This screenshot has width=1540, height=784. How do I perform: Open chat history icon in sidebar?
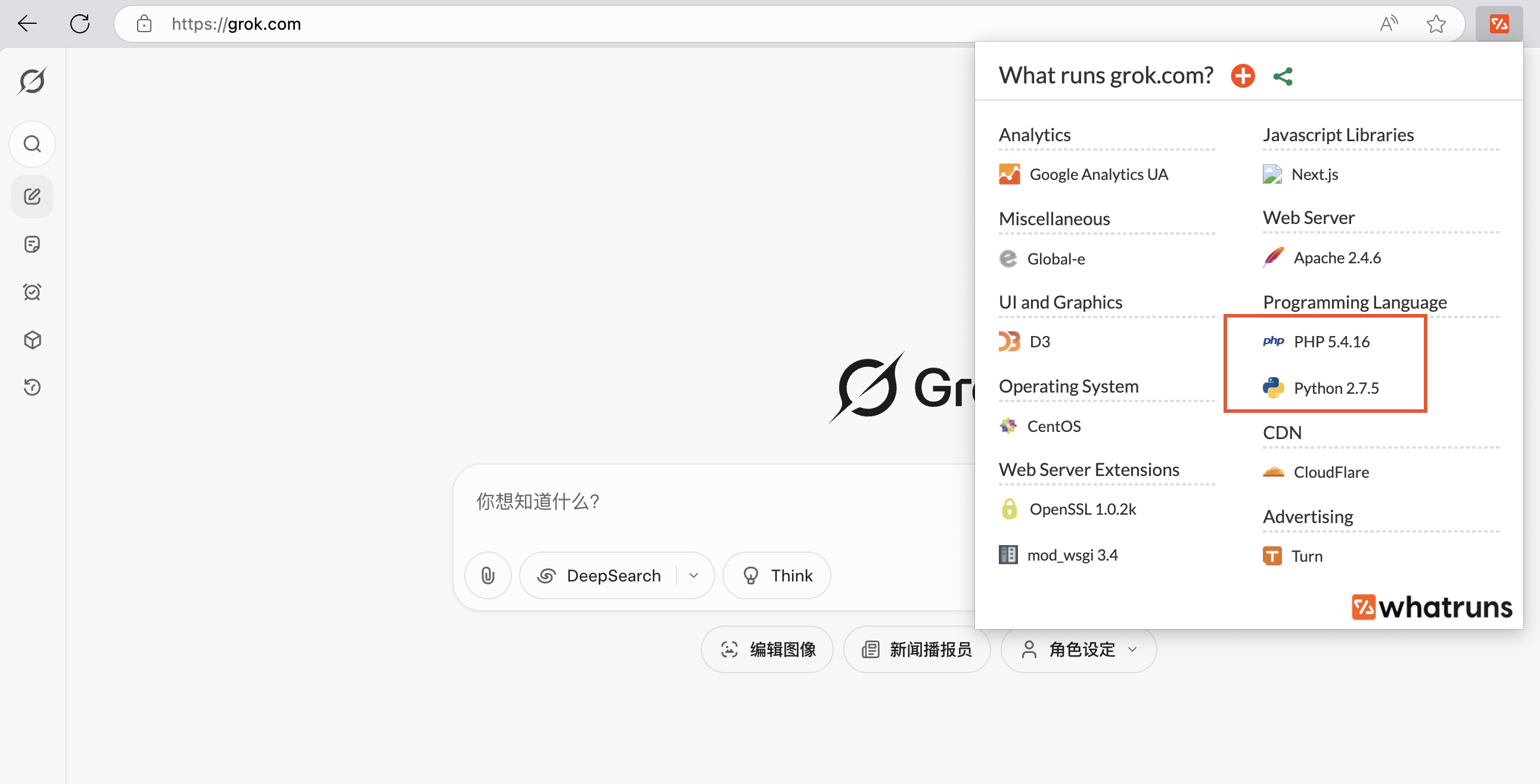pos(32,387)
